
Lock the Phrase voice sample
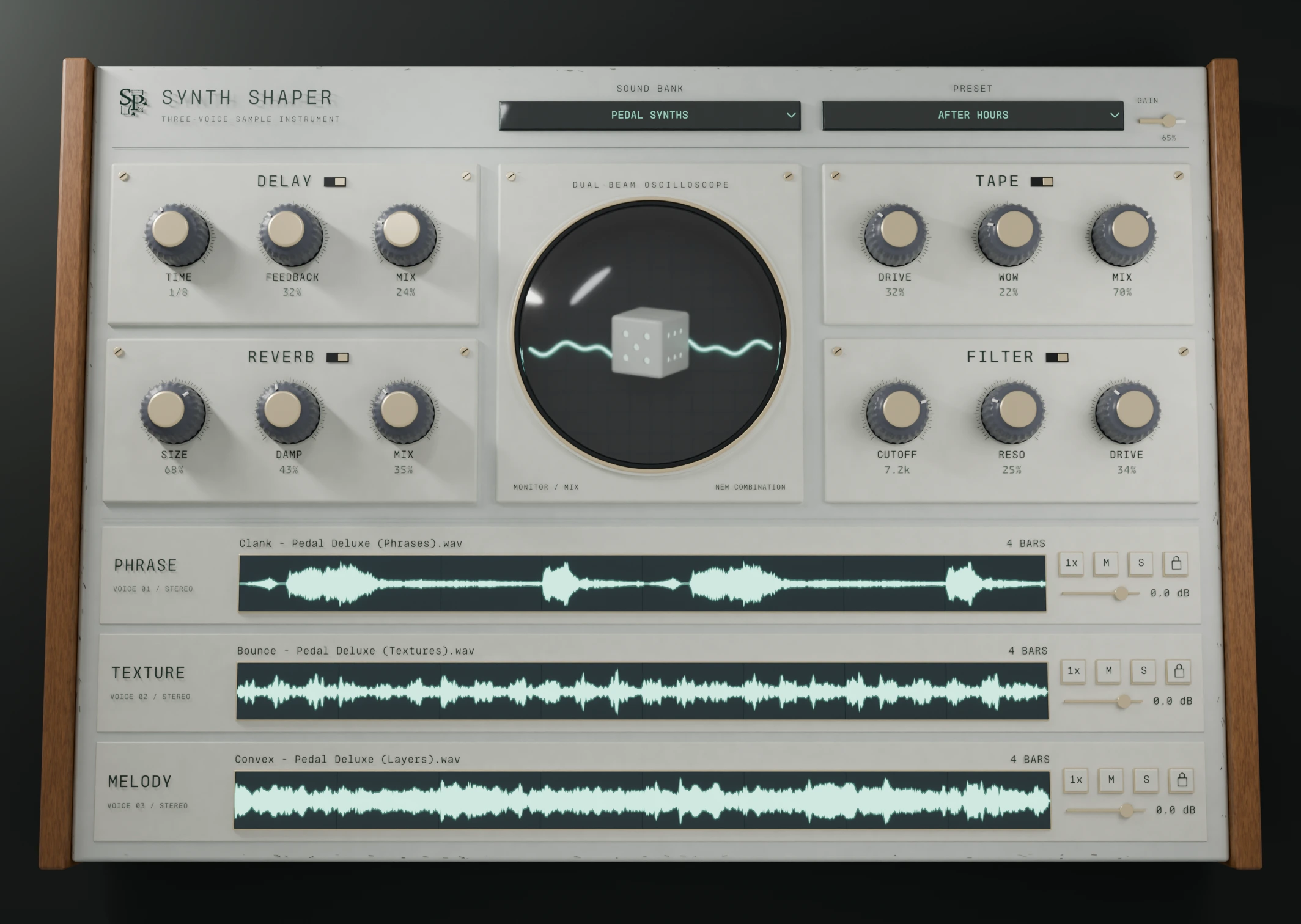click(x=1176, y=563)
